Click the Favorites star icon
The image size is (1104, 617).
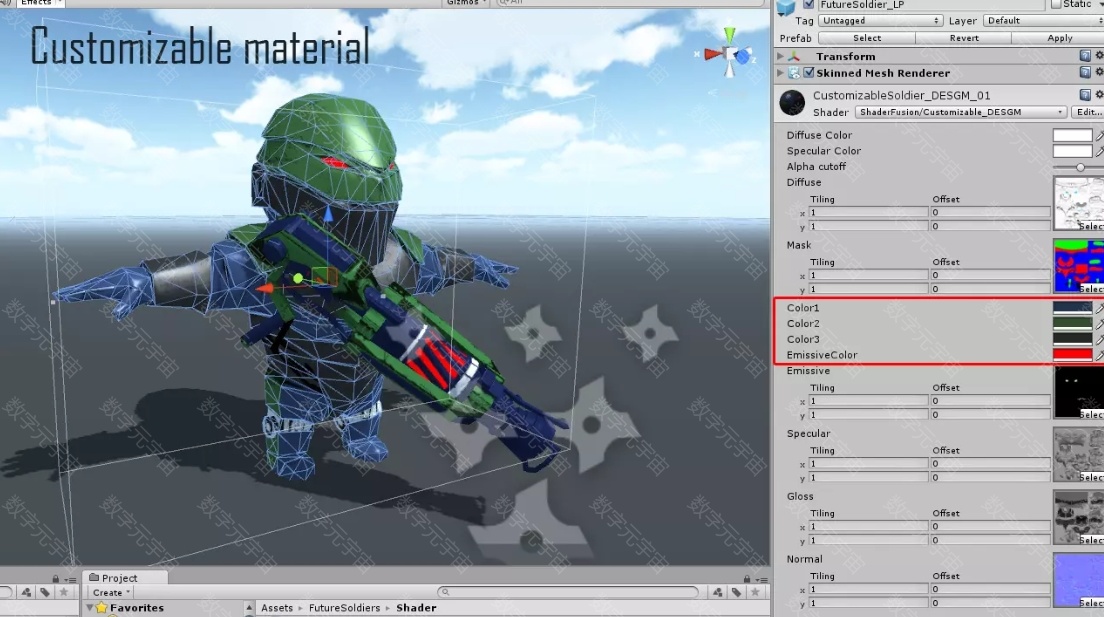point(101,608)
